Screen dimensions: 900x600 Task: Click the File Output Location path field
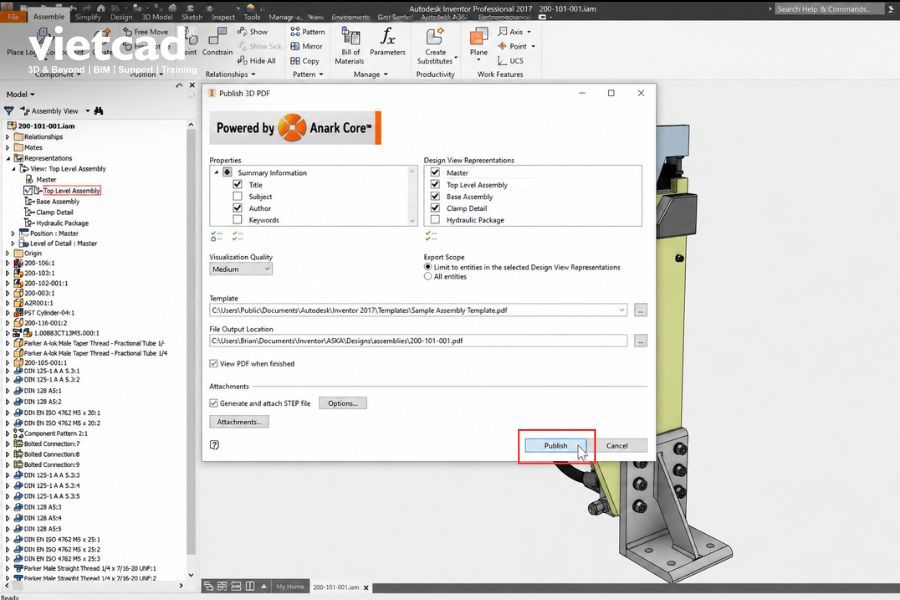pyautogui.click(x=418, y=340)
